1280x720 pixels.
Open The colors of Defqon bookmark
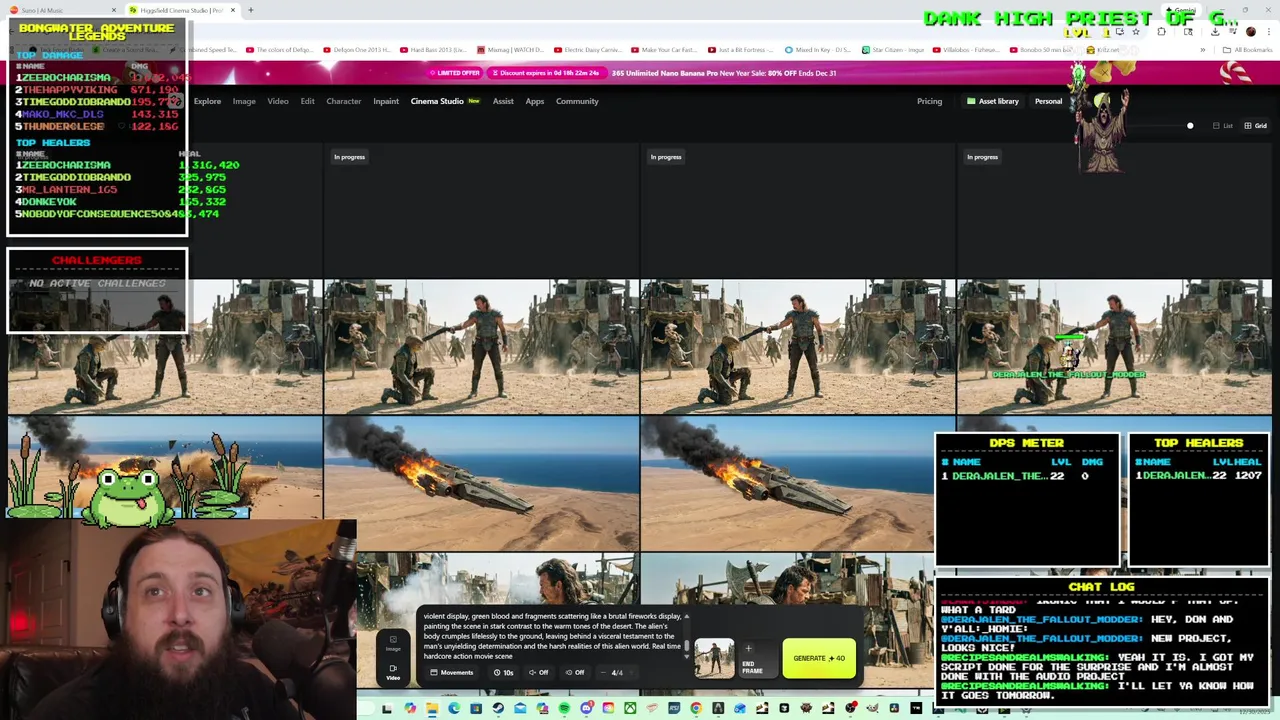(x=279, y=49)
